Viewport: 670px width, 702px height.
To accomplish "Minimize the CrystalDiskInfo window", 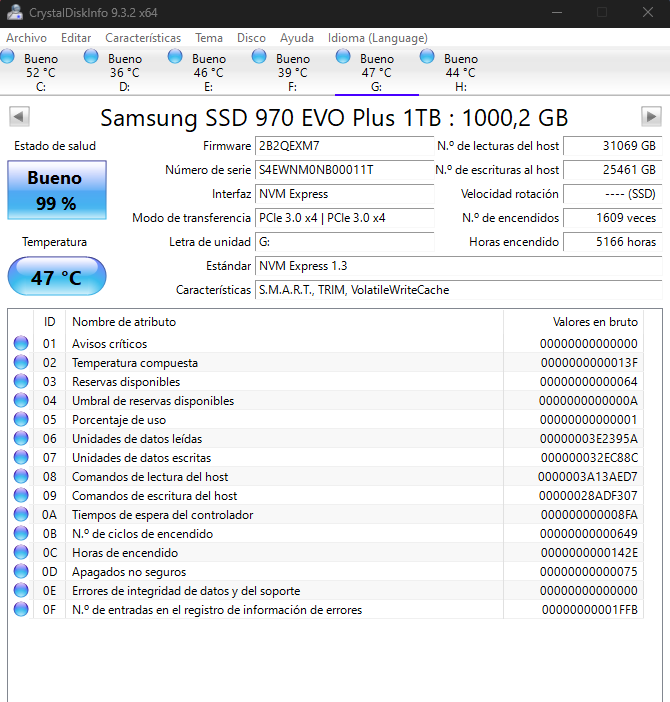I will click(557, 13).
